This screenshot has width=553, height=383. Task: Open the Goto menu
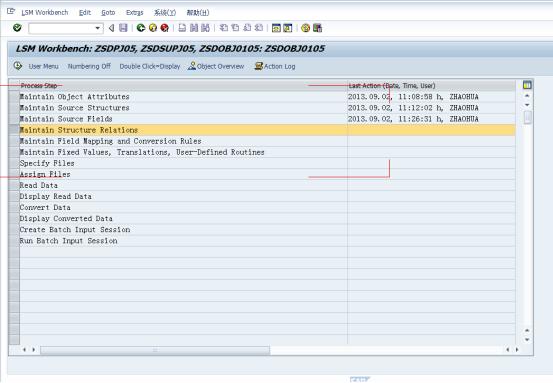pyautogui.click(x=108, y=13)
